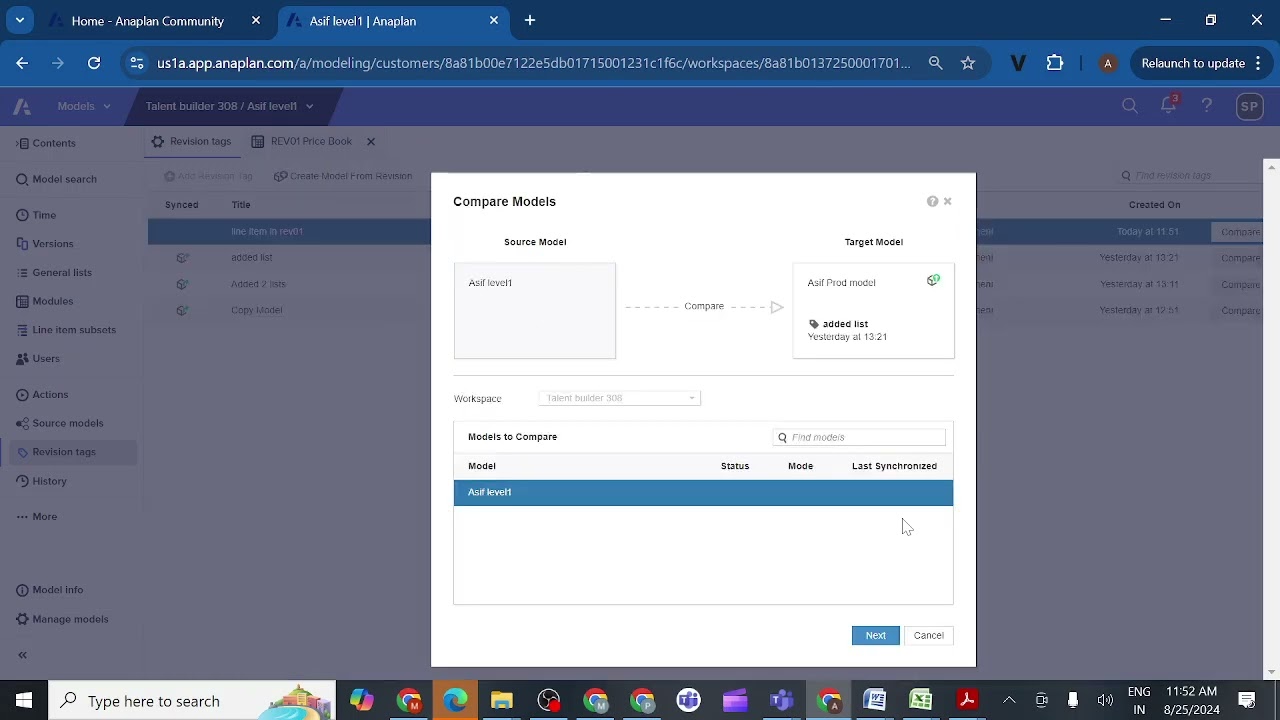Open the SP user profile avatar
The width and height of the screenshot is (1280, 720).
click(1249, 106)
